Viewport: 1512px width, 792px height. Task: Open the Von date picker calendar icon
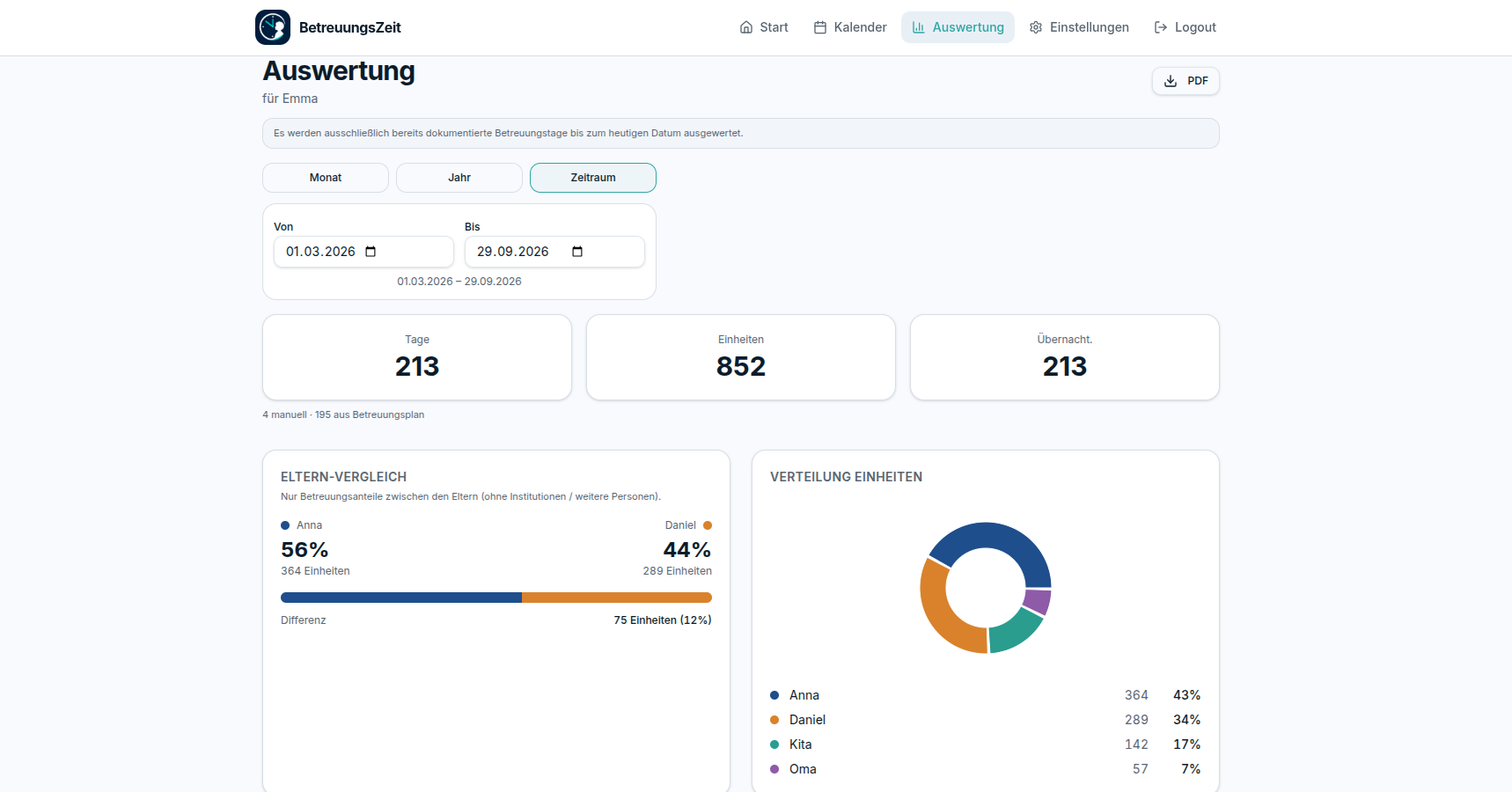[371, 252]
